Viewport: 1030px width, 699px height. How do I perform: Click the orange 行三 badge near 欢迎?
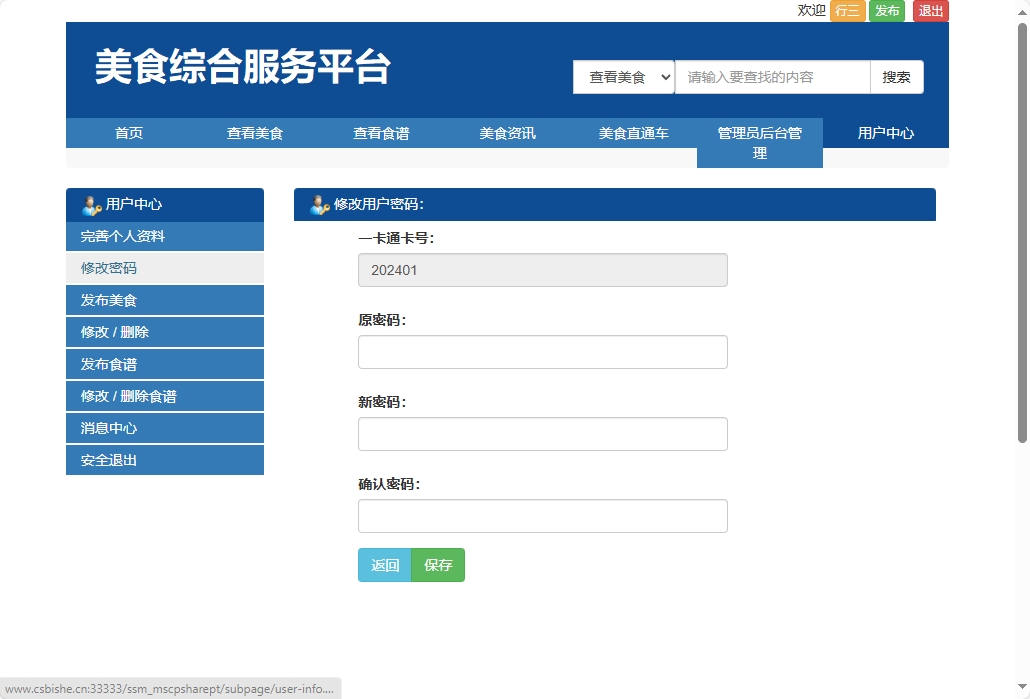pos(847,10)
